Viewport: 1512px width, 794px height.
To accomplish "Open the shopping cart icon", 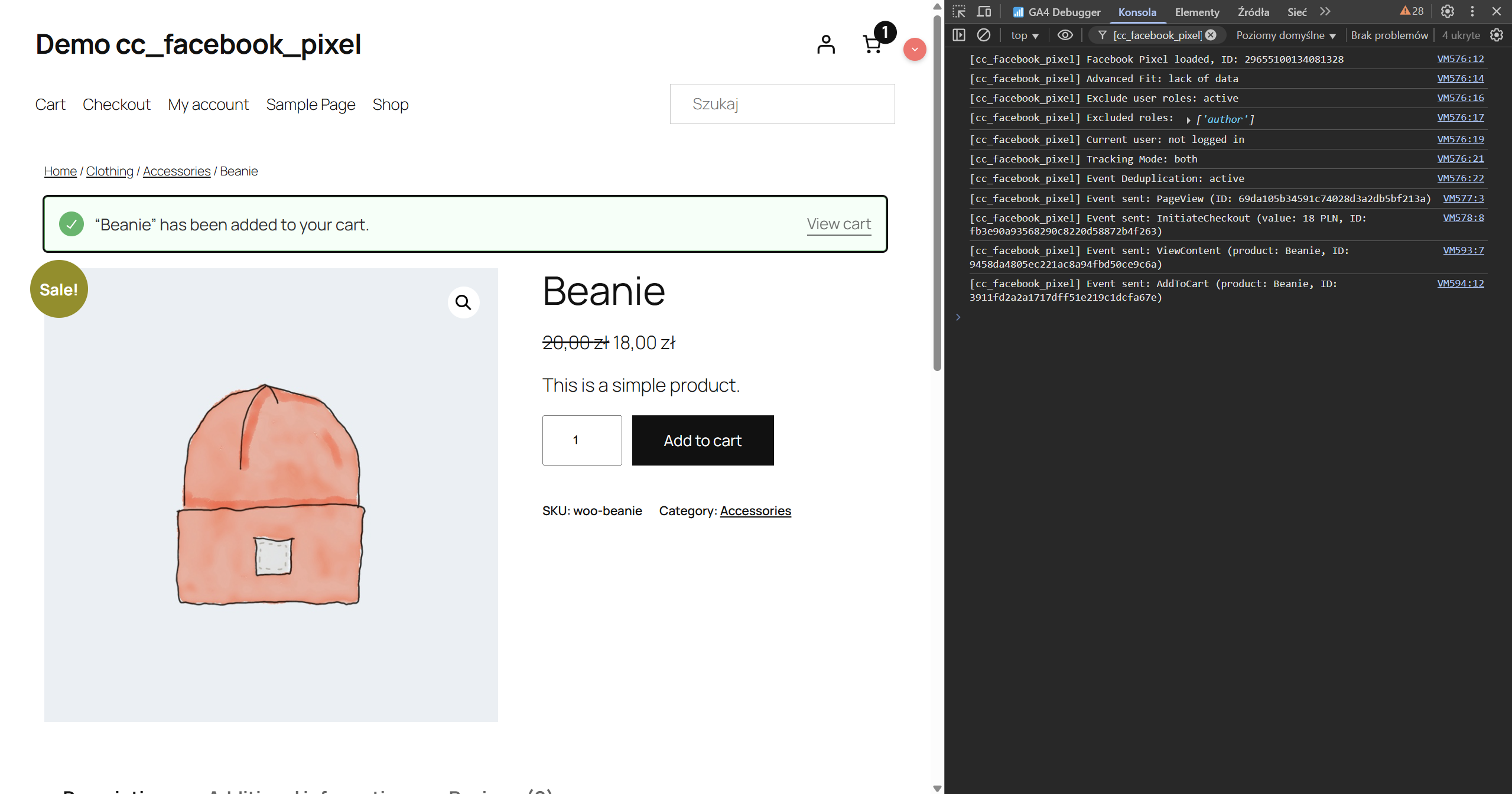I will point(872,44).
